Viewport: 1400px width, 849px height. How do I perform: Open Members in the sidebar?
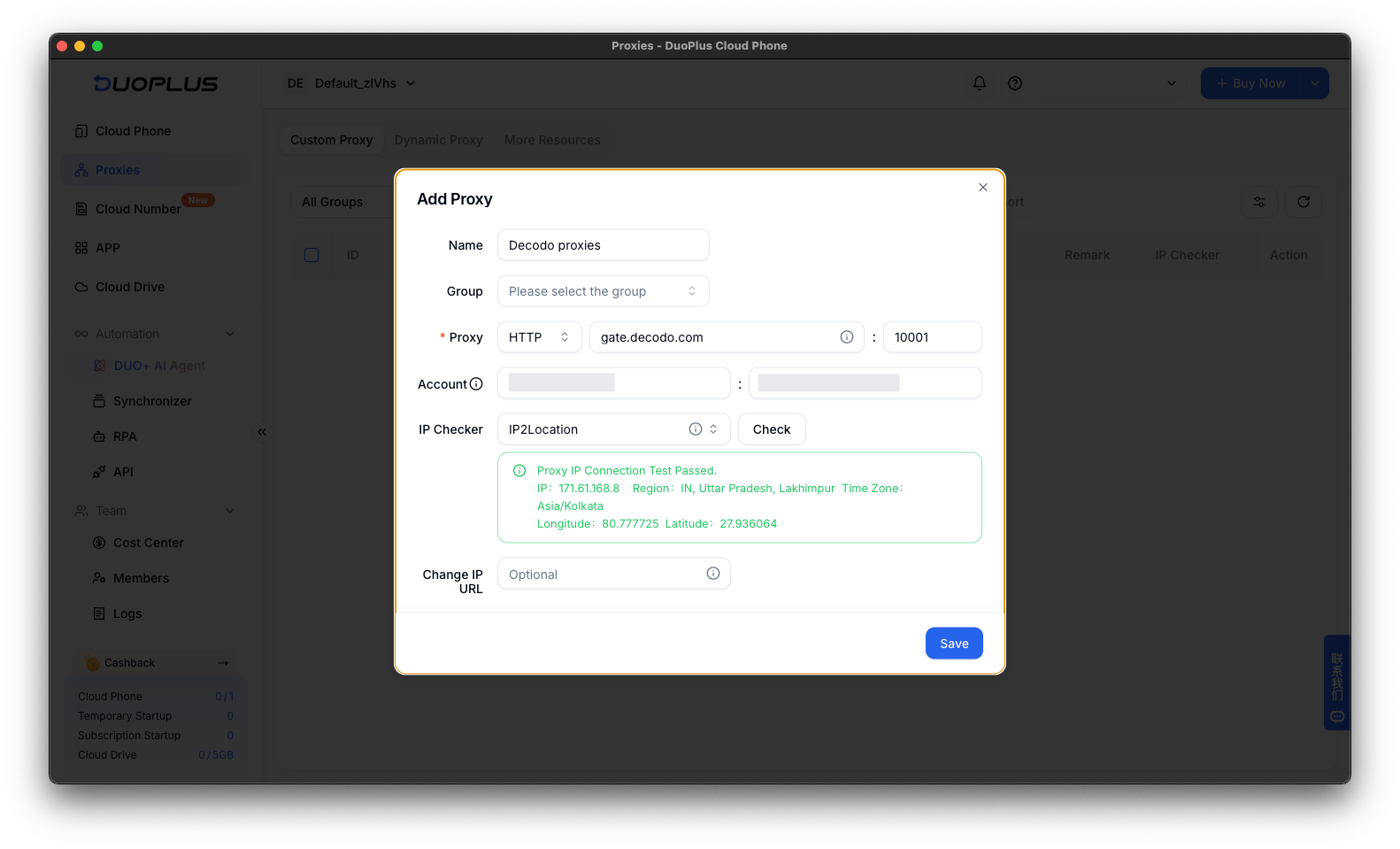click(x=141, y=578)
